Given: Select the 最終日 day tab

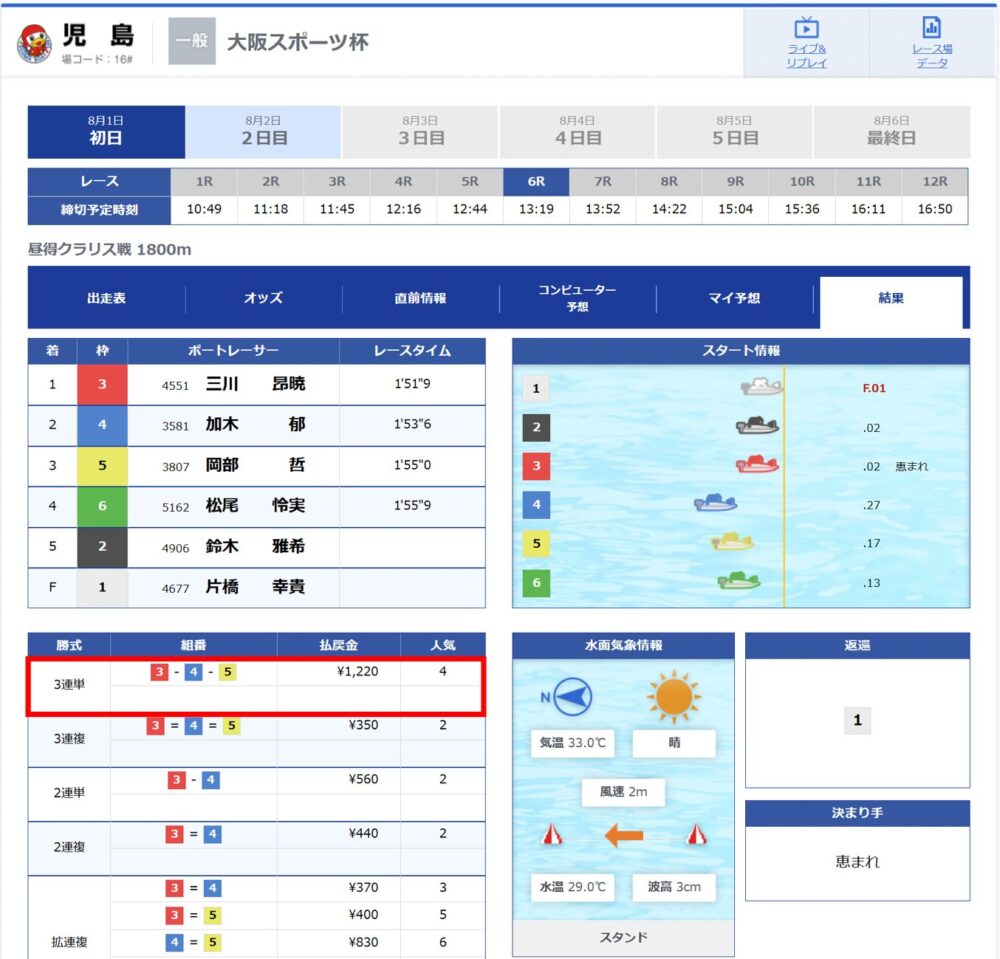Looking at the screenshot, I should pos(892,132).
